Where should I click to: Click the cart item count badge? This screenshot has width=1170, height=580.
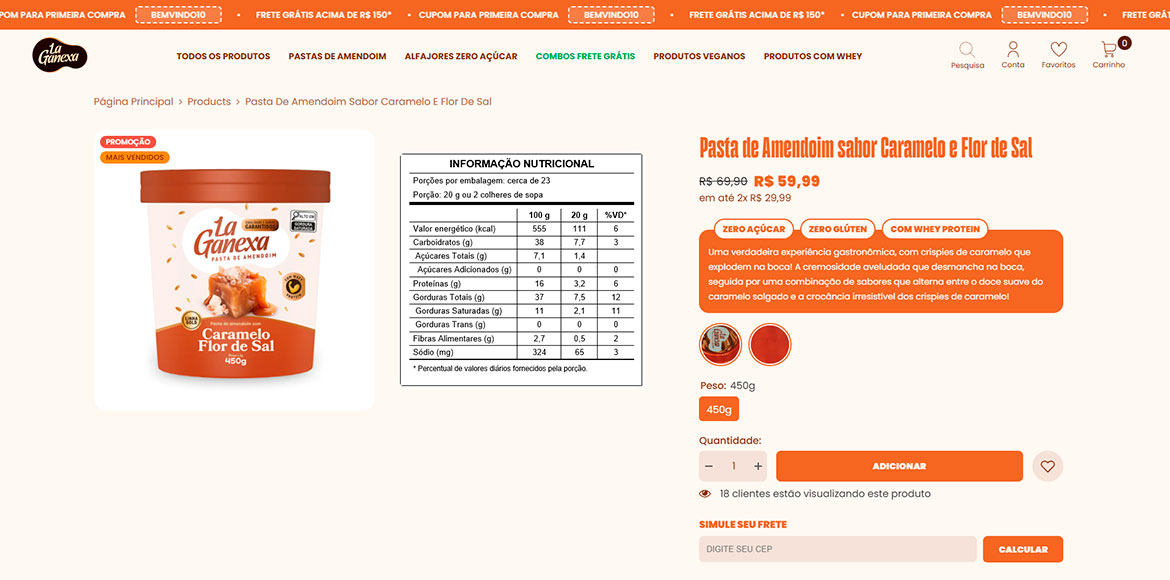click(1124, 43)
